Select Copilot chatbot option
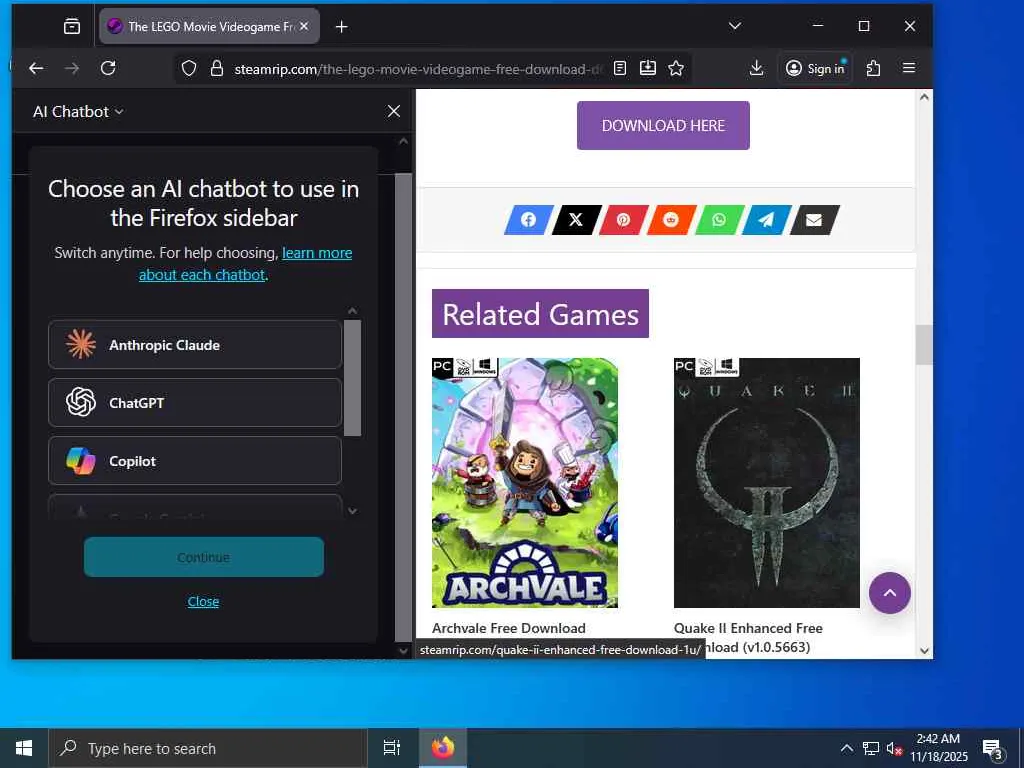Screen dimensions: 1024x768 pyautogui.click(x=195, y=460)
